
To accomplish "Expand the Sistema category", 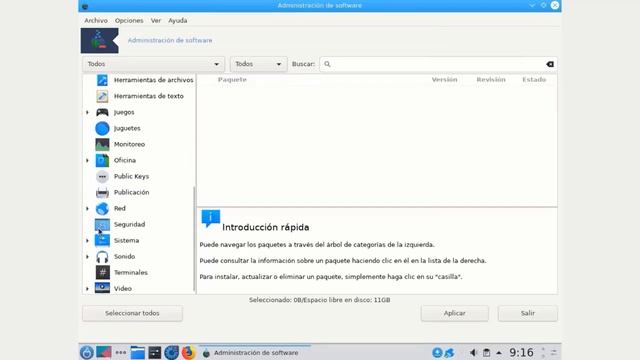I will coord(87,240).
